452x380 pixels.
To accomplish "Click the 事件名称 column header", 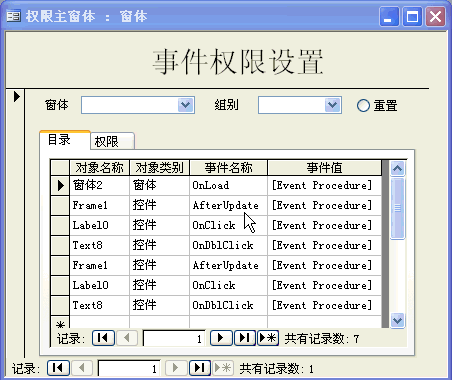I will coord(228,168).
